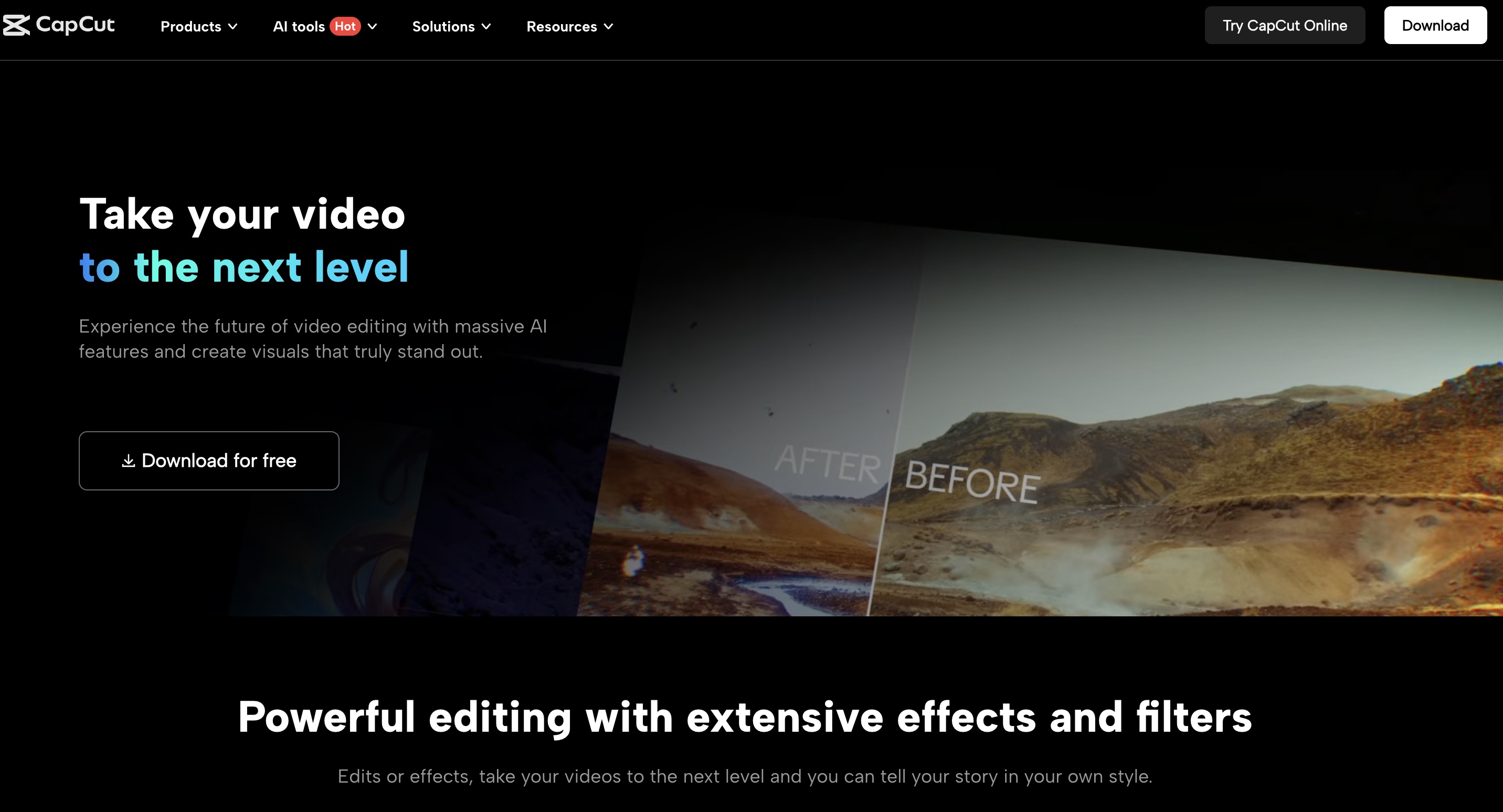This screenshot has height=812, width=1503.
Task: Click the 'Take your video' headline
Action: [242, 215]
